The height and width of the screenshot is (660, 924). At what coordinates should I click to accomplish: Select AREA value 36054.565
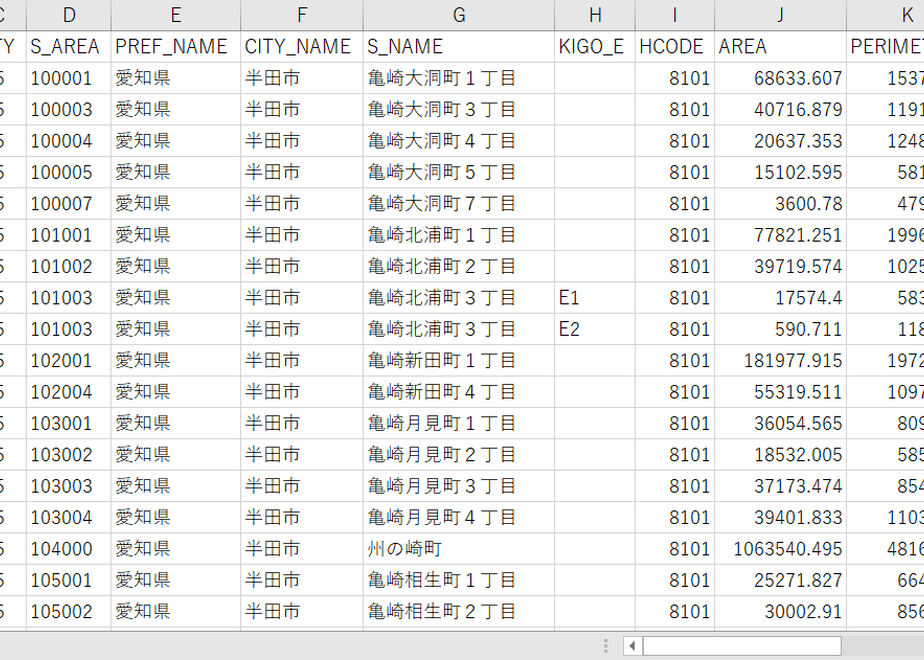[x=780, y=423]
